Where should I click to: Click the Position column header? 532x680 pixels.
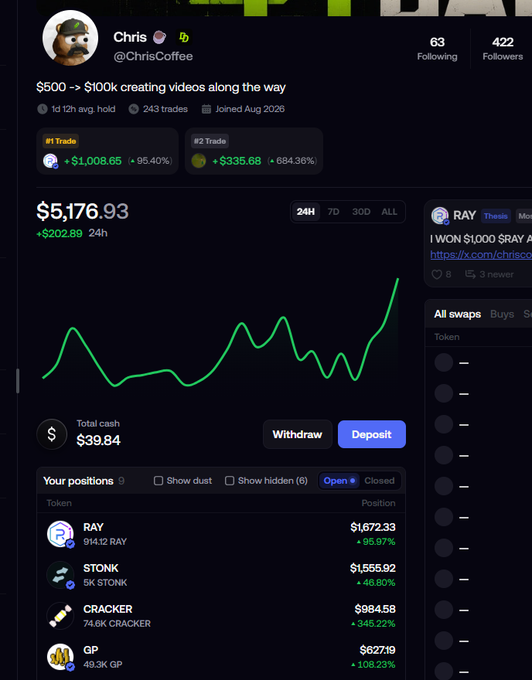point(379,503)
